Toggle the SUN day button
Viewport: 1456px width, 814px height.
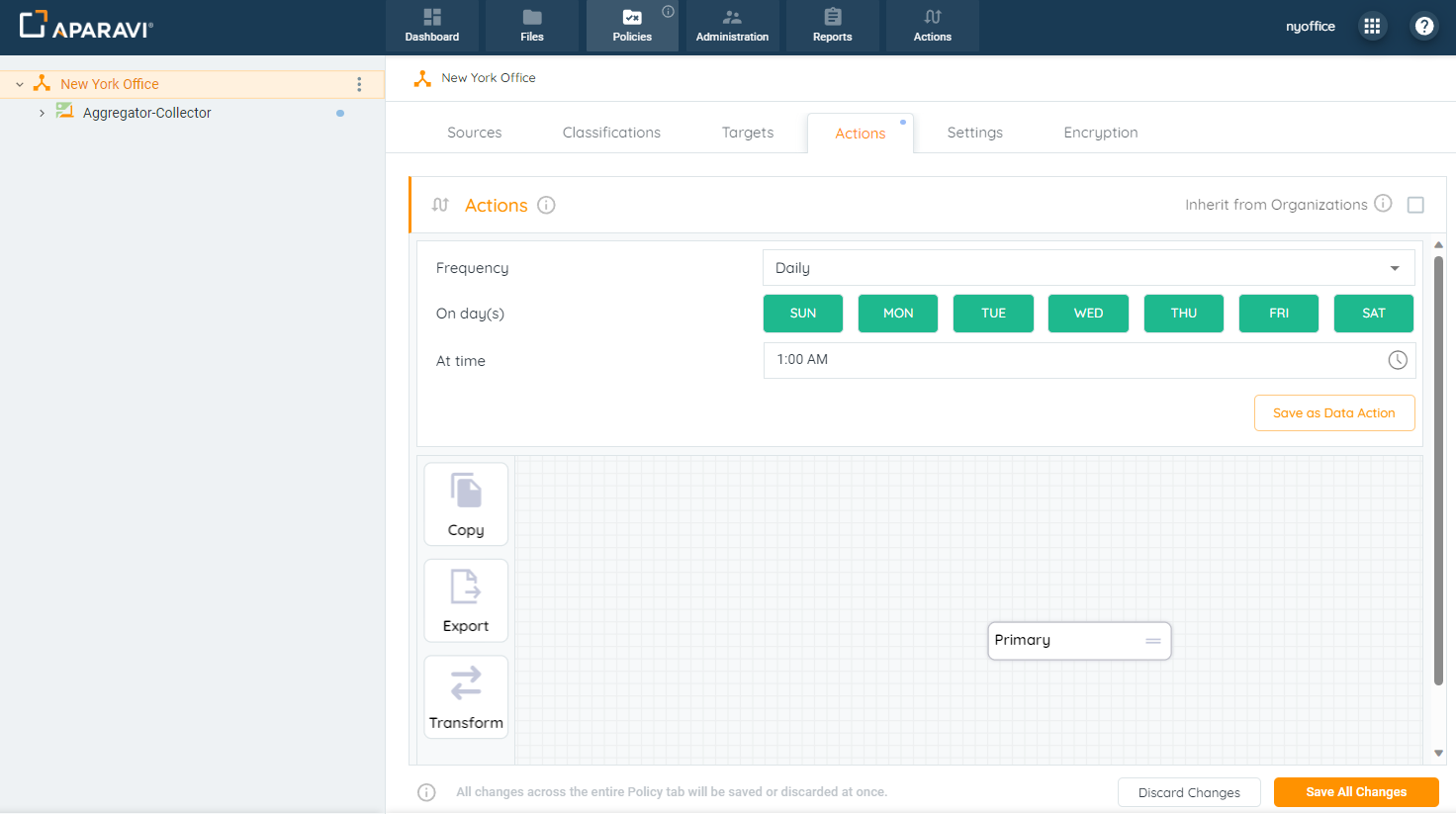[803, 314]
